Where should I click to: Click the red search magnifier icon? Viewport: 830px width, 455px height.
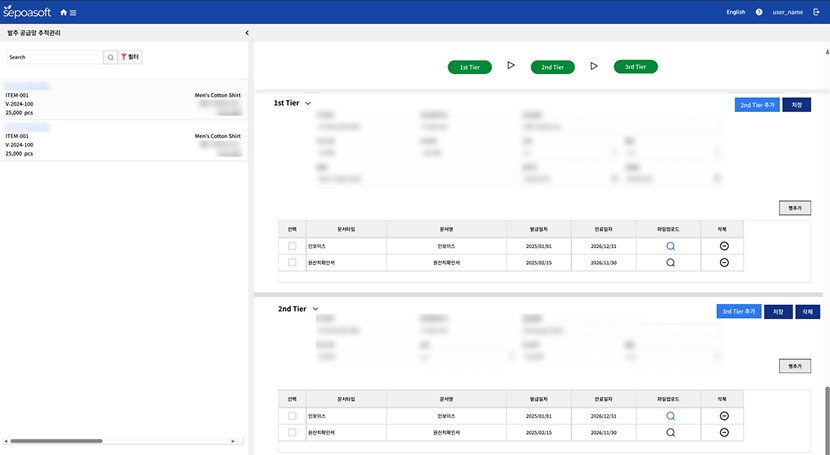[x=110, y=58]
